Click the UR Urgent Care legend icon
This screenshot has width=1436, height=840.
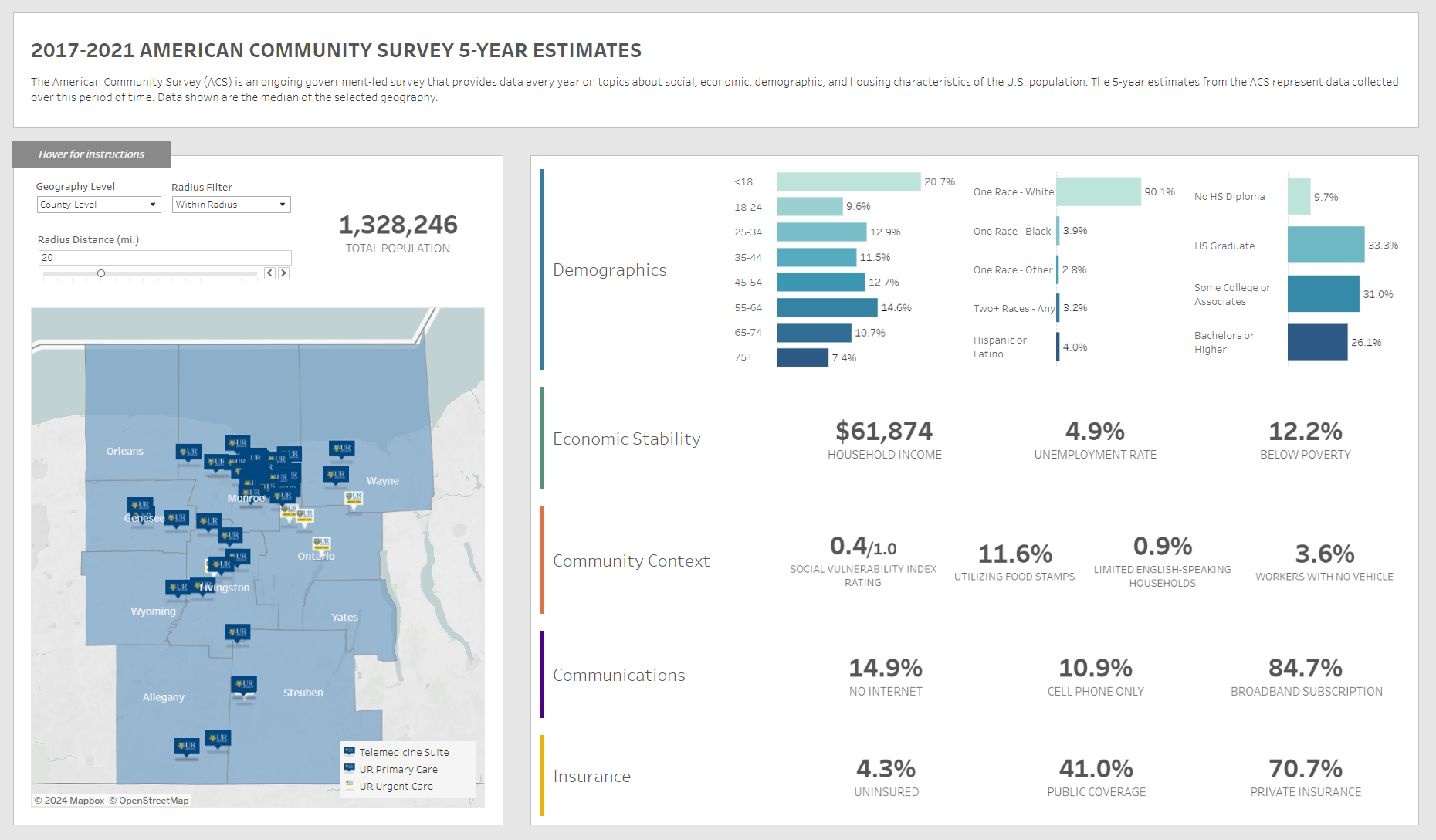tap(349, 785)
